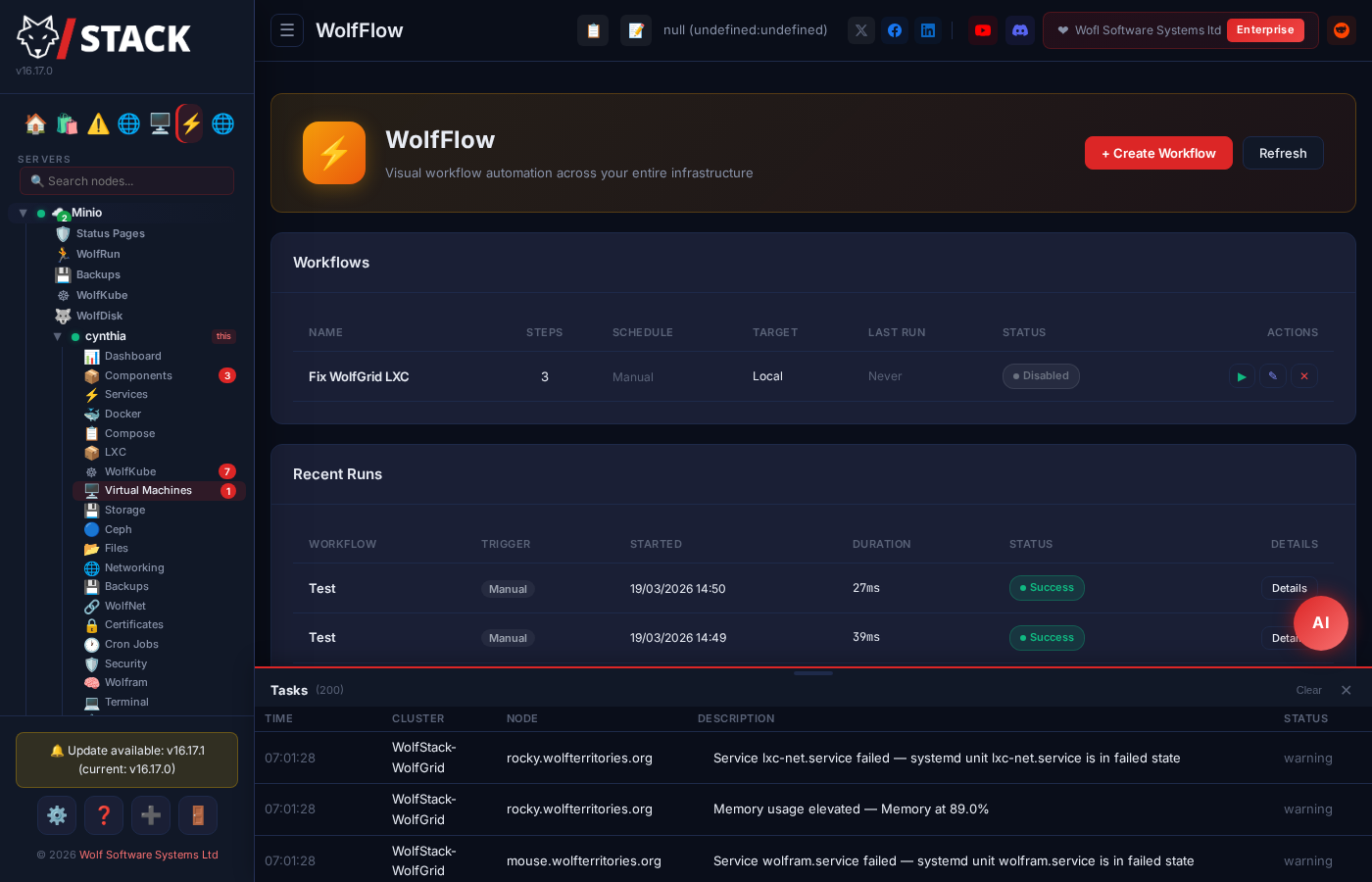Viewport: 1372px width, 882px height.
Task: Open the Facebook social icon
Action: 895,30
